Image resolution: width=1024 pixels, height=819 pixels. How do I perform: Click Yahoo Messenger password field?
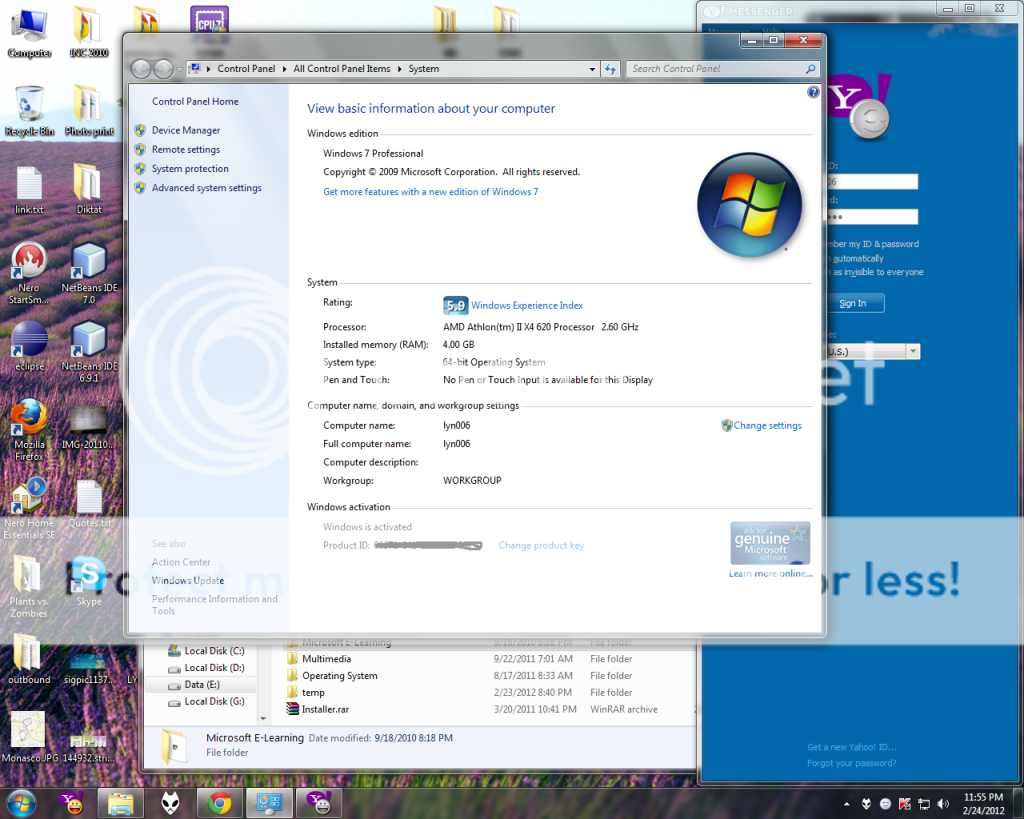click(872, 217)
